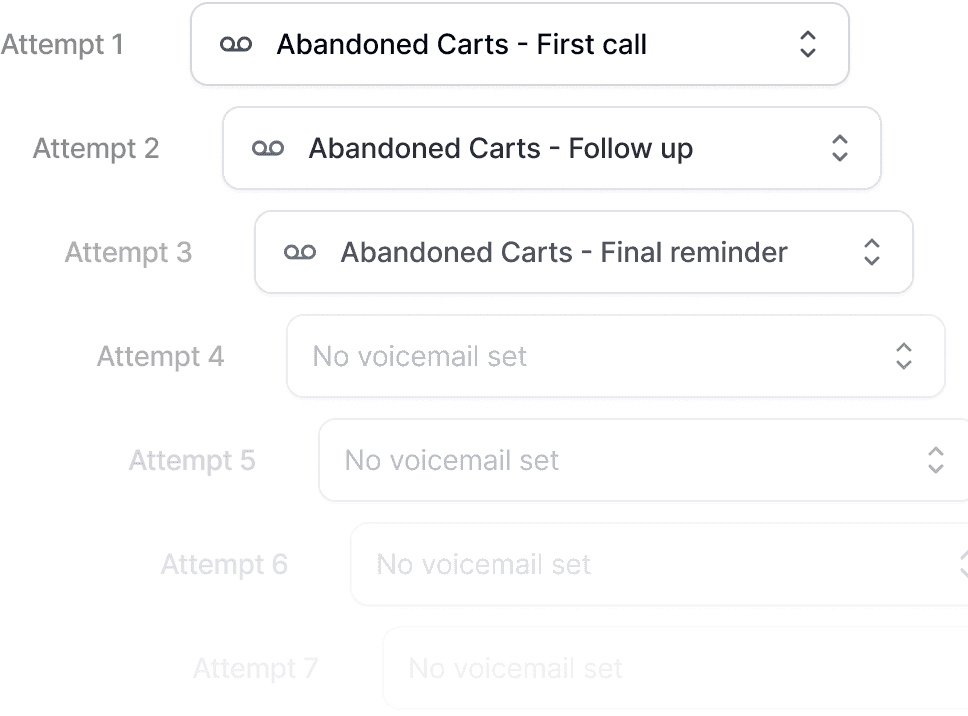
Task: Click the chevron icon on Attempt 5 selector
Action: point(937,460)
